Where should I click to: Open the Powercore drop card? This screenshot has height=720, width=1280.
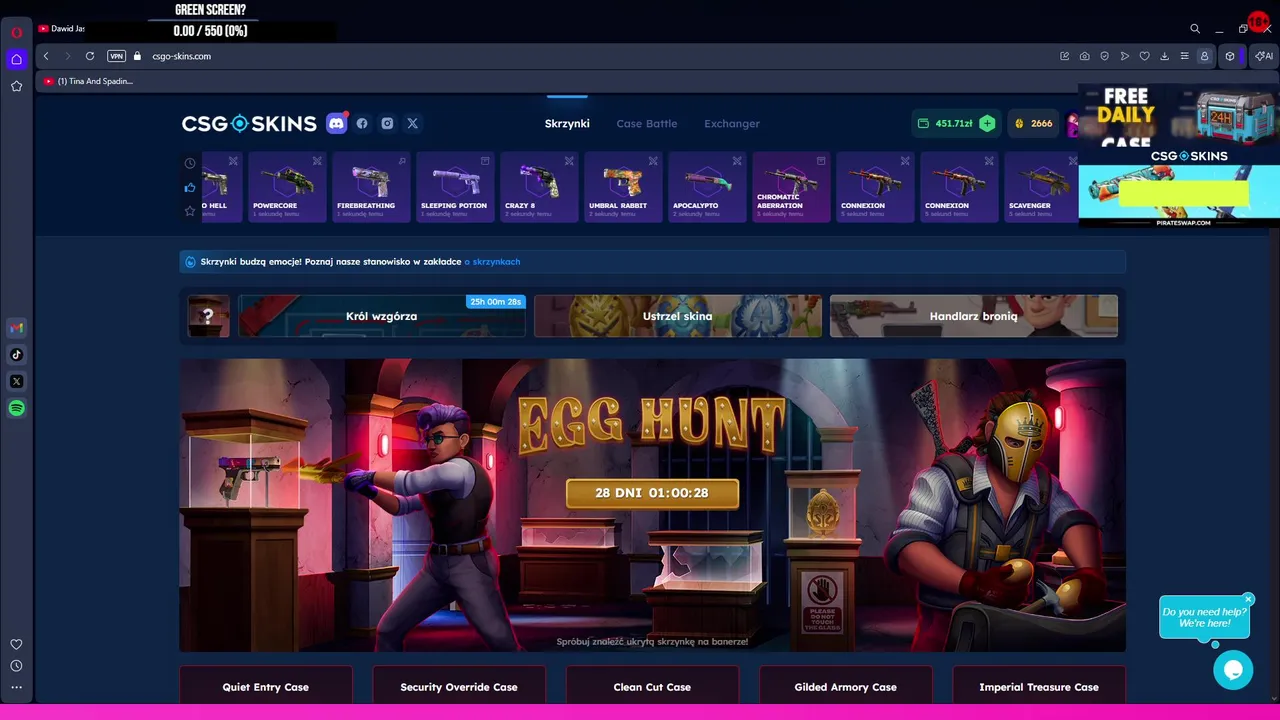click(287, 187)
